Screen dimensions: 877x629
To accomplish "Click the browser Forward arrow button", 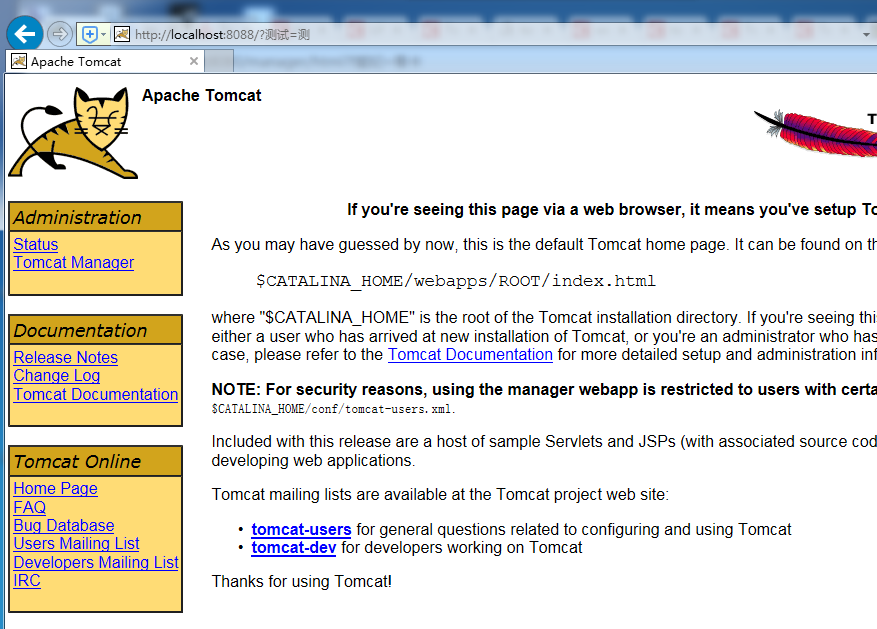I will [60, 34].
